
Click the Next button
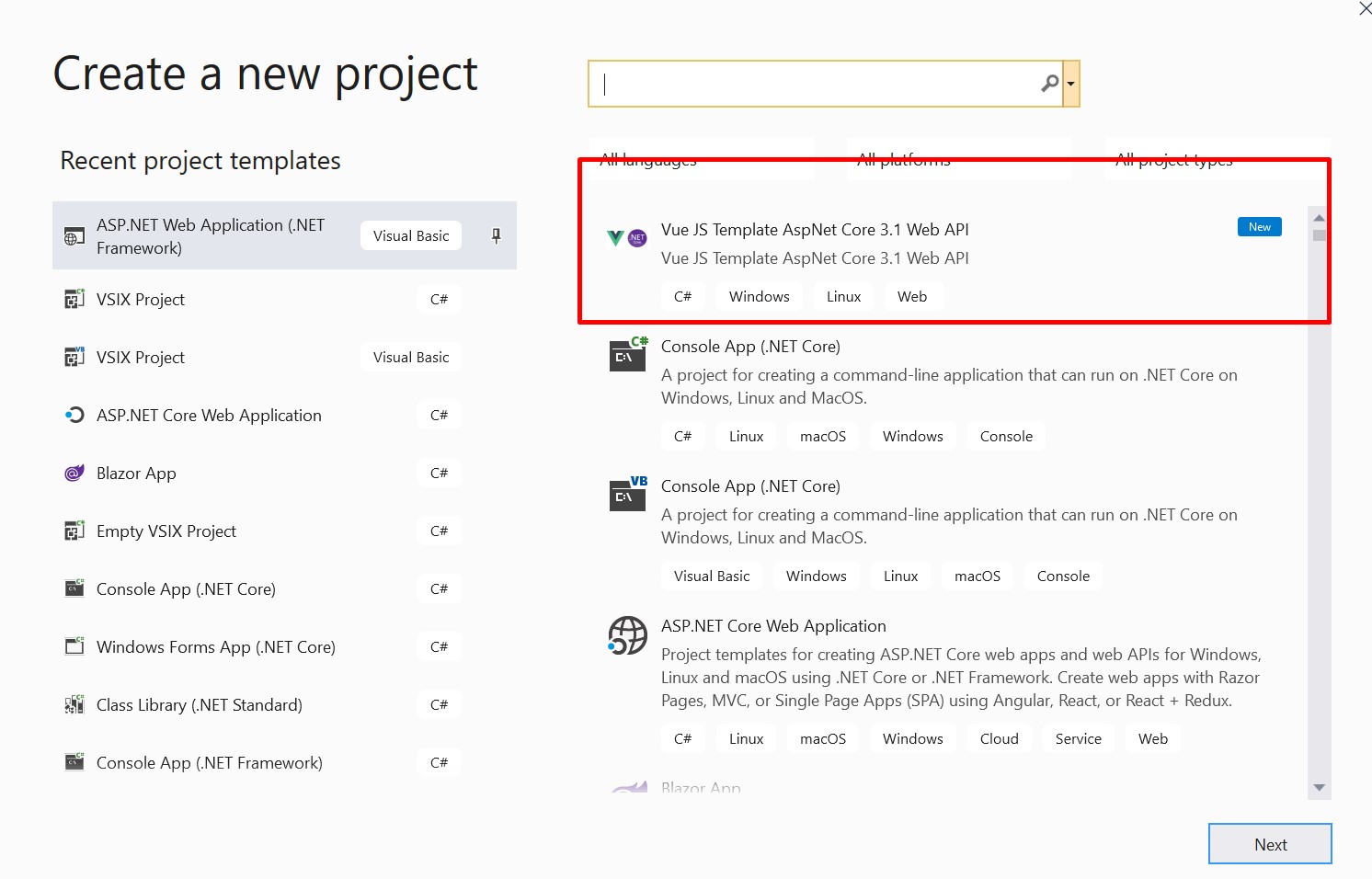coord(1270,843)
